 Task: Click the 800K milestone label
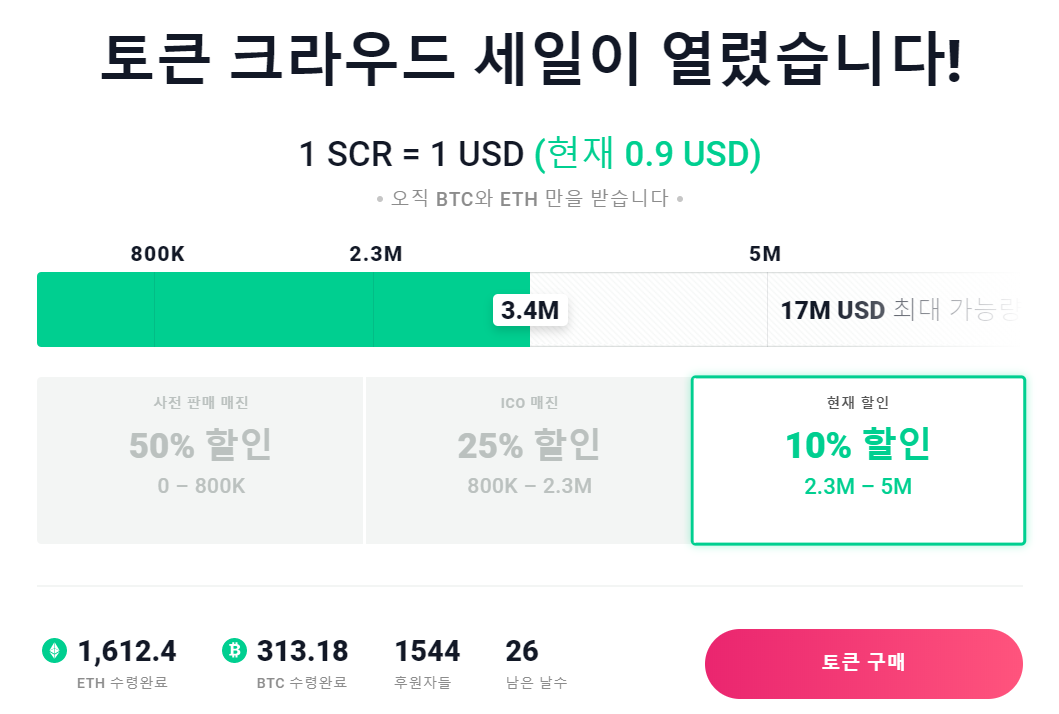(x=158, y=254)
